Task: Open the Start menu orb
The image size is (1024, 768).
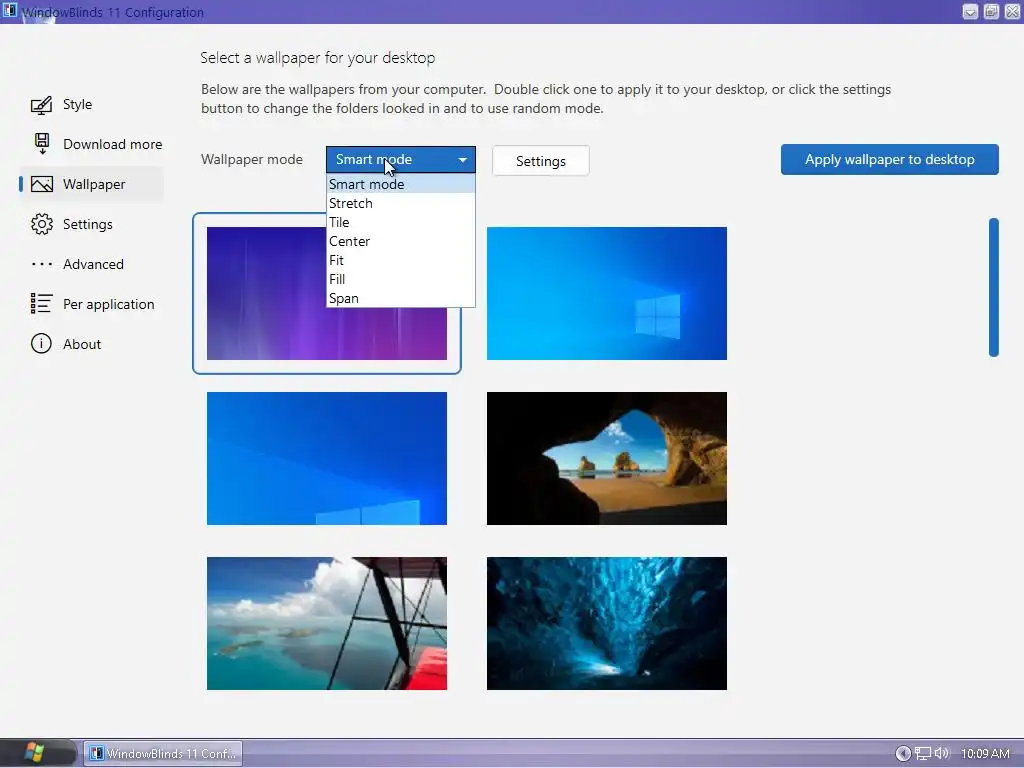Action: (34, 753)
